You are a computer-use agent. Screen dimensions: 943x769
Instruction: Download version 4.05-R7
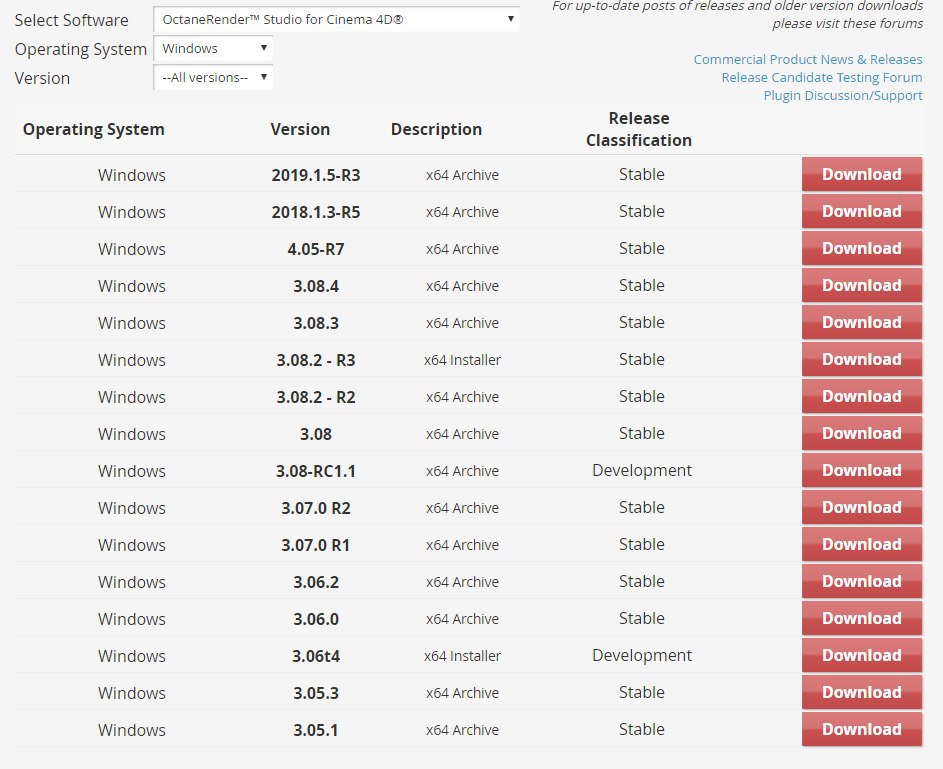(861, 248)
